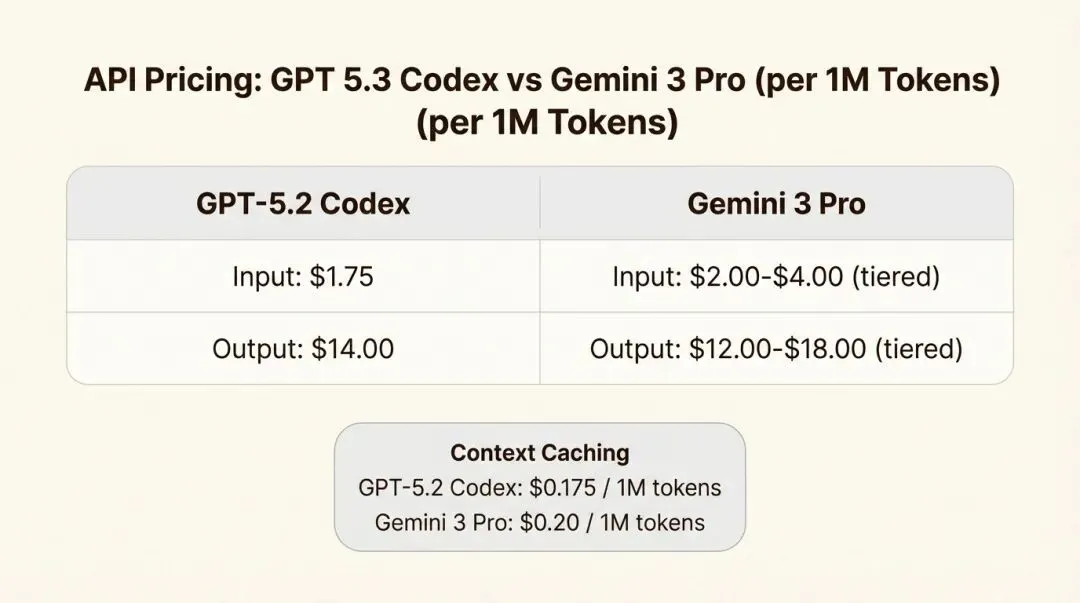Click the second title line '(per 1M Tokens)'

click(548, 123)
